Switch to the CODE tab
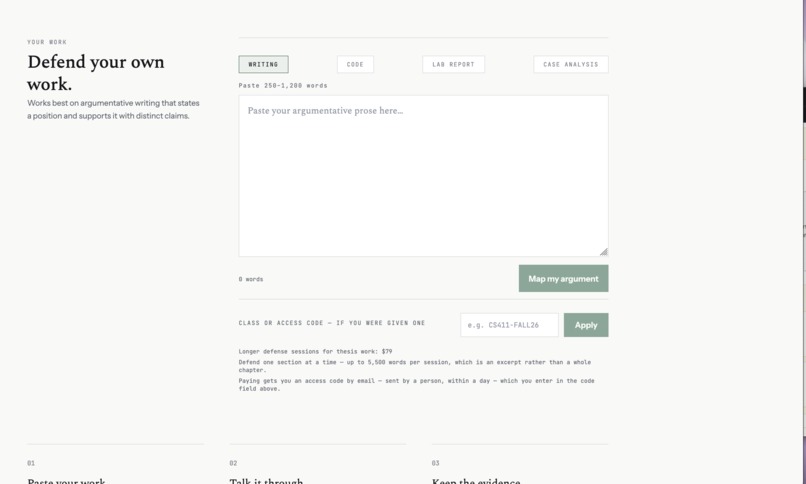The width and height of the screenshot is (806, 484). pyautogui.click(x=355, y=64)
